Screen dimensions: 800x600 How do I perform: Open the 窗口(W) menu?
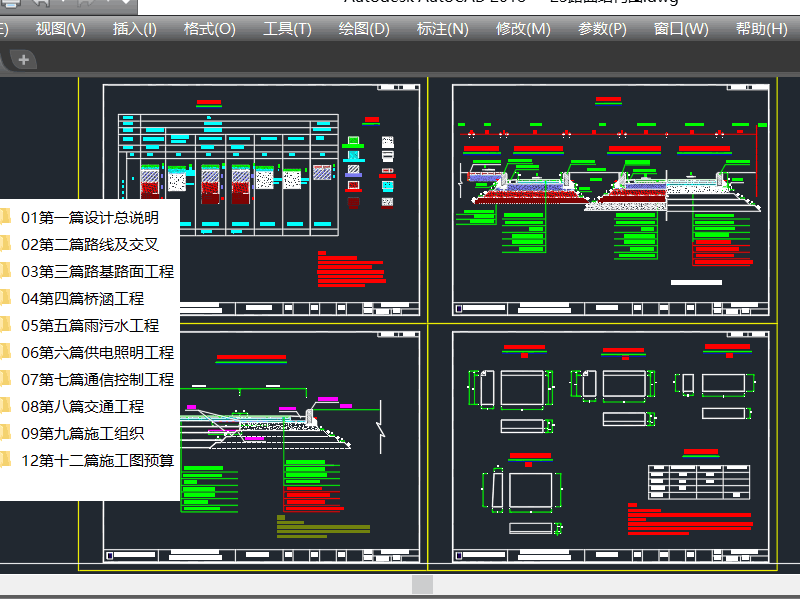[681, 29]
